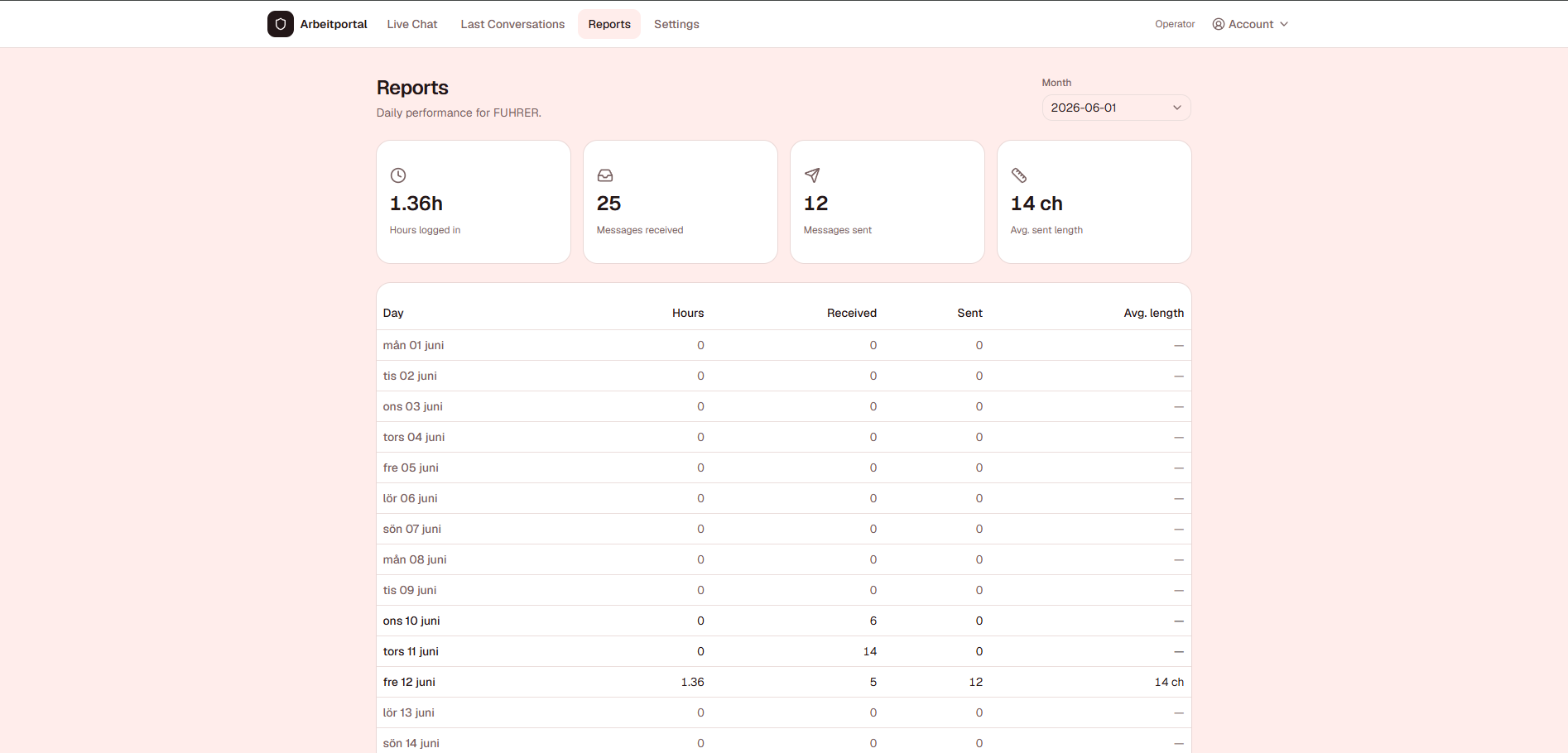
Task: Select the row lör 06 juni
Action: tap(784, 498)
